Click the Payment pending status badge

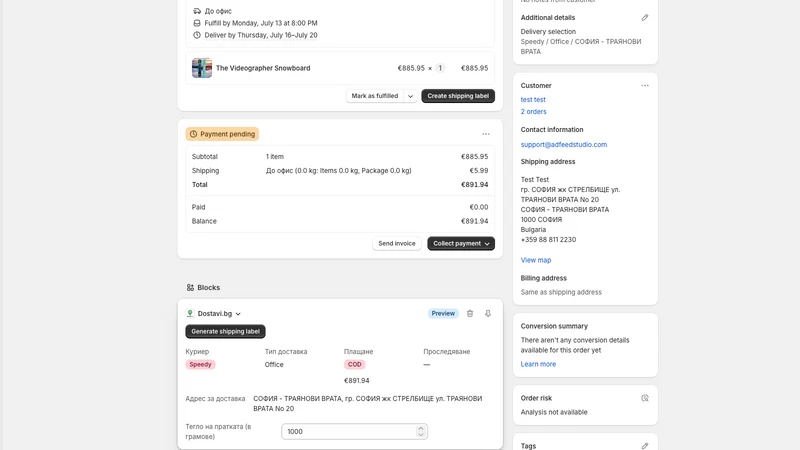[222, 134]
